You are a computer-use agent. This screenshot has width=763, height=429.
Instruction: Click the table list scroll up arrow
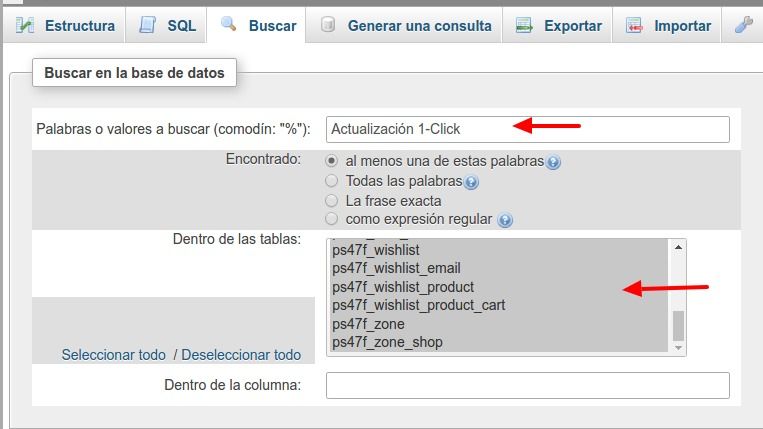click(x=678, y=247)
